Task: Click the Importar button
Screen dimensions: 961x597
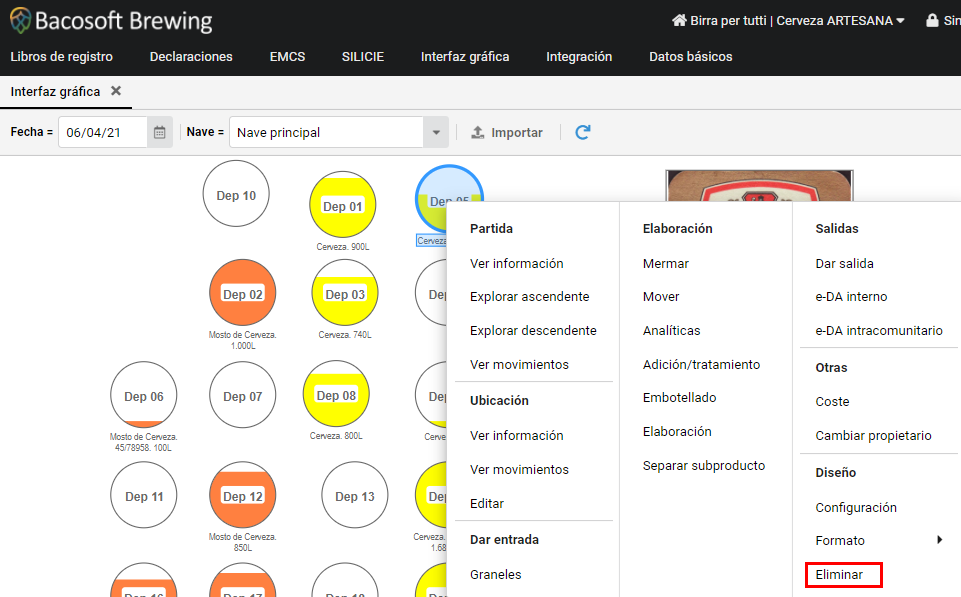Action: 506,132
